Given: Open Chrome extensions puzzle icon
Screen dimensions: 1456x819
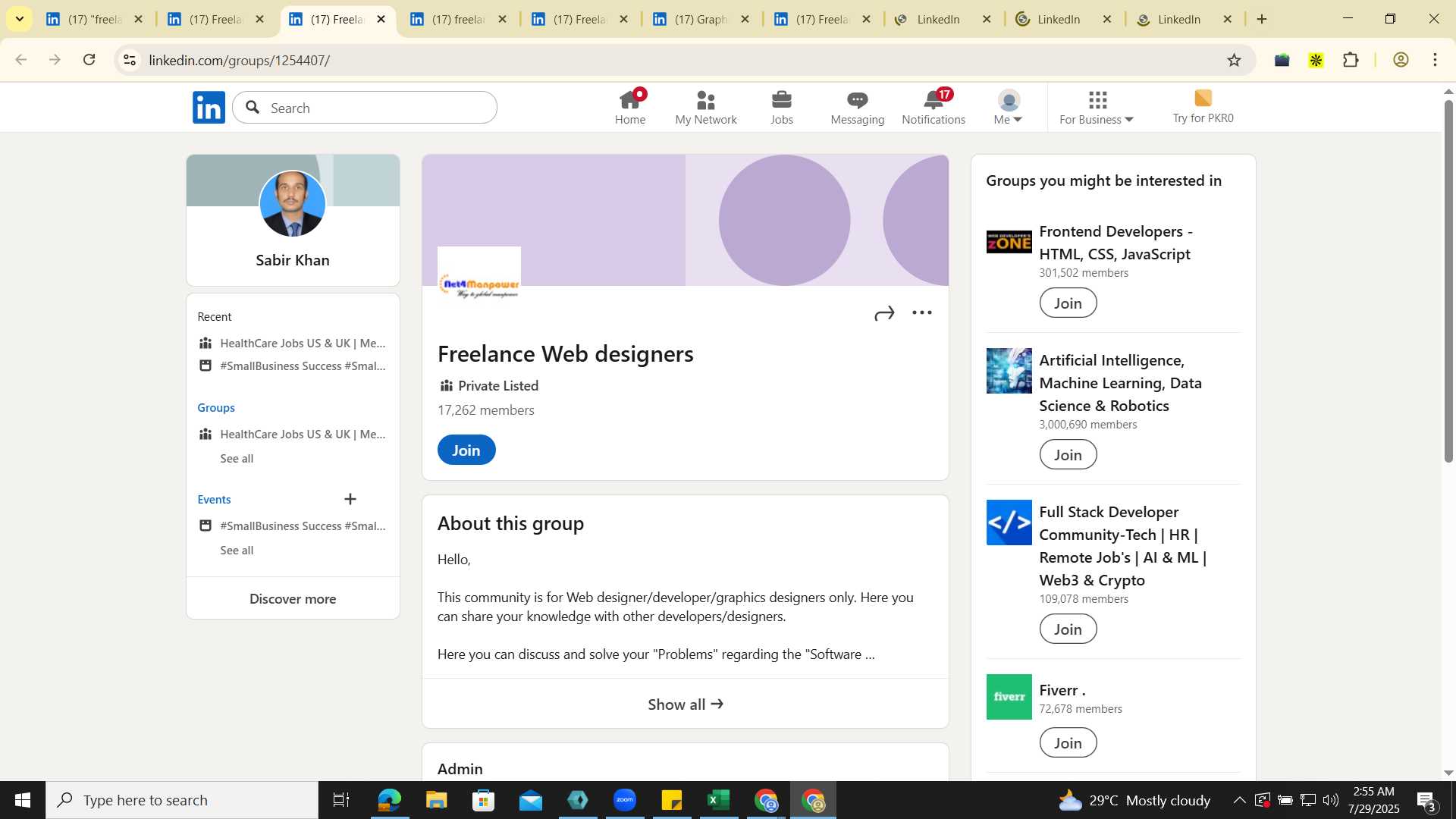Looking at the screenshot, I should click(x=1351, y=60).
